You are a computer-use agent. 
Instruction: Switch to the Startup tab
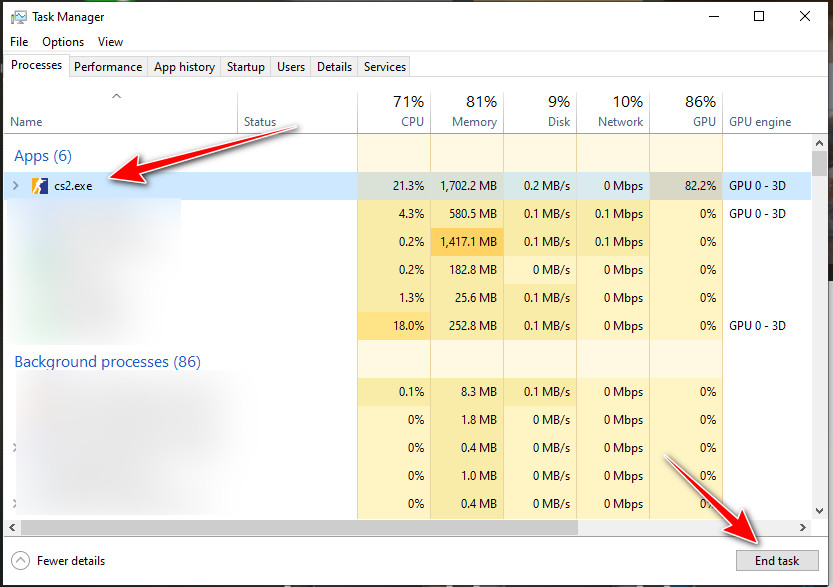coord(245,67)
